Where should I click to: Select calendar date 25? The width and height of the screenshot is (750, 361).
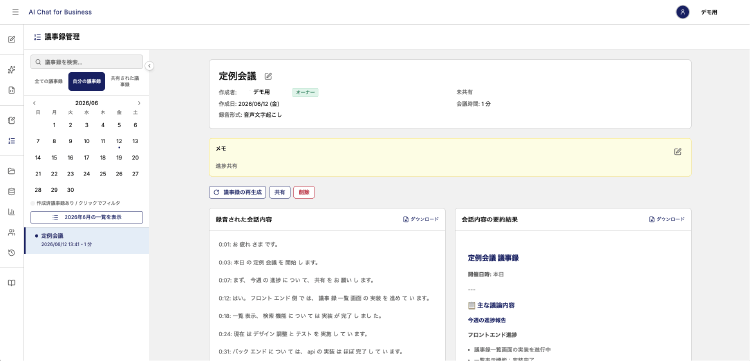pos(103,174)
